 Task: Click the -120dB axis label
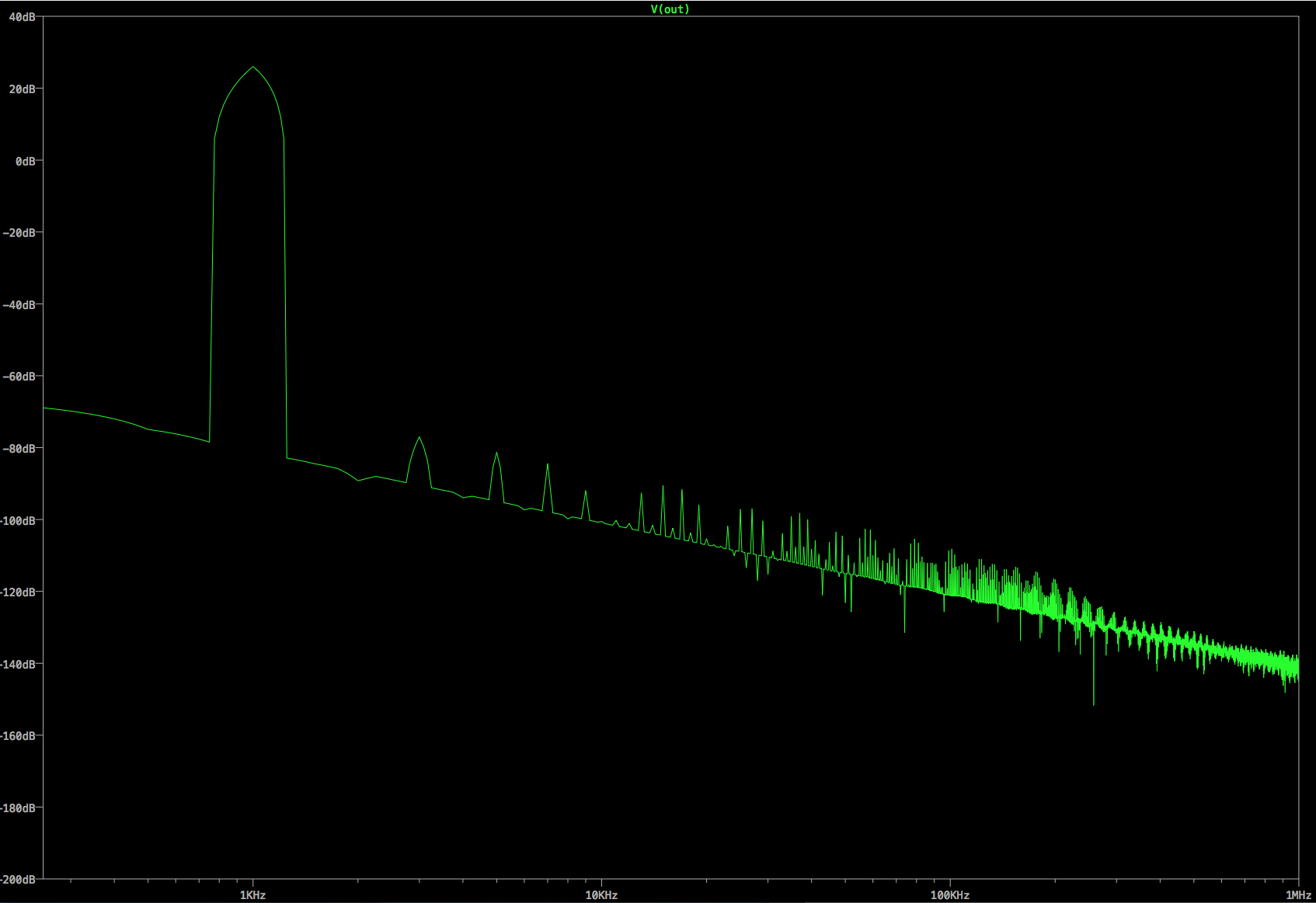tap(18, 592)
